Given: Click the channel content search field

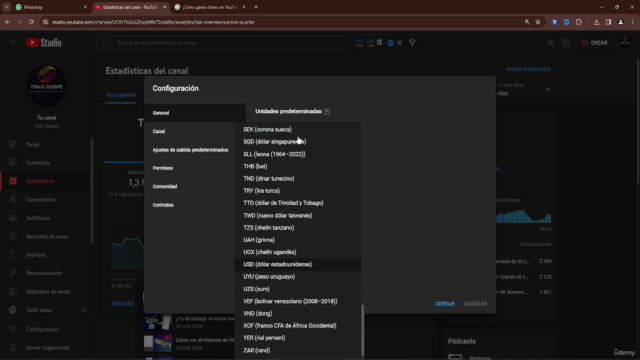Looking at the screenshot, I should pos(222,43).
